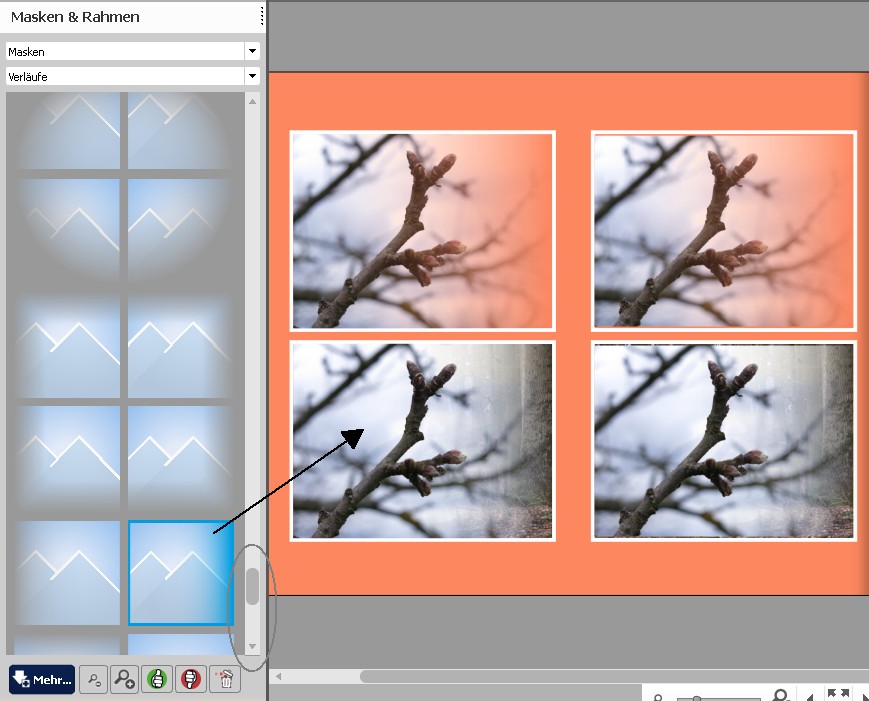This screenshot has height=701, width=869.
Task: Click the green thumbs-up favorite icon
Action: pos(157,679)
